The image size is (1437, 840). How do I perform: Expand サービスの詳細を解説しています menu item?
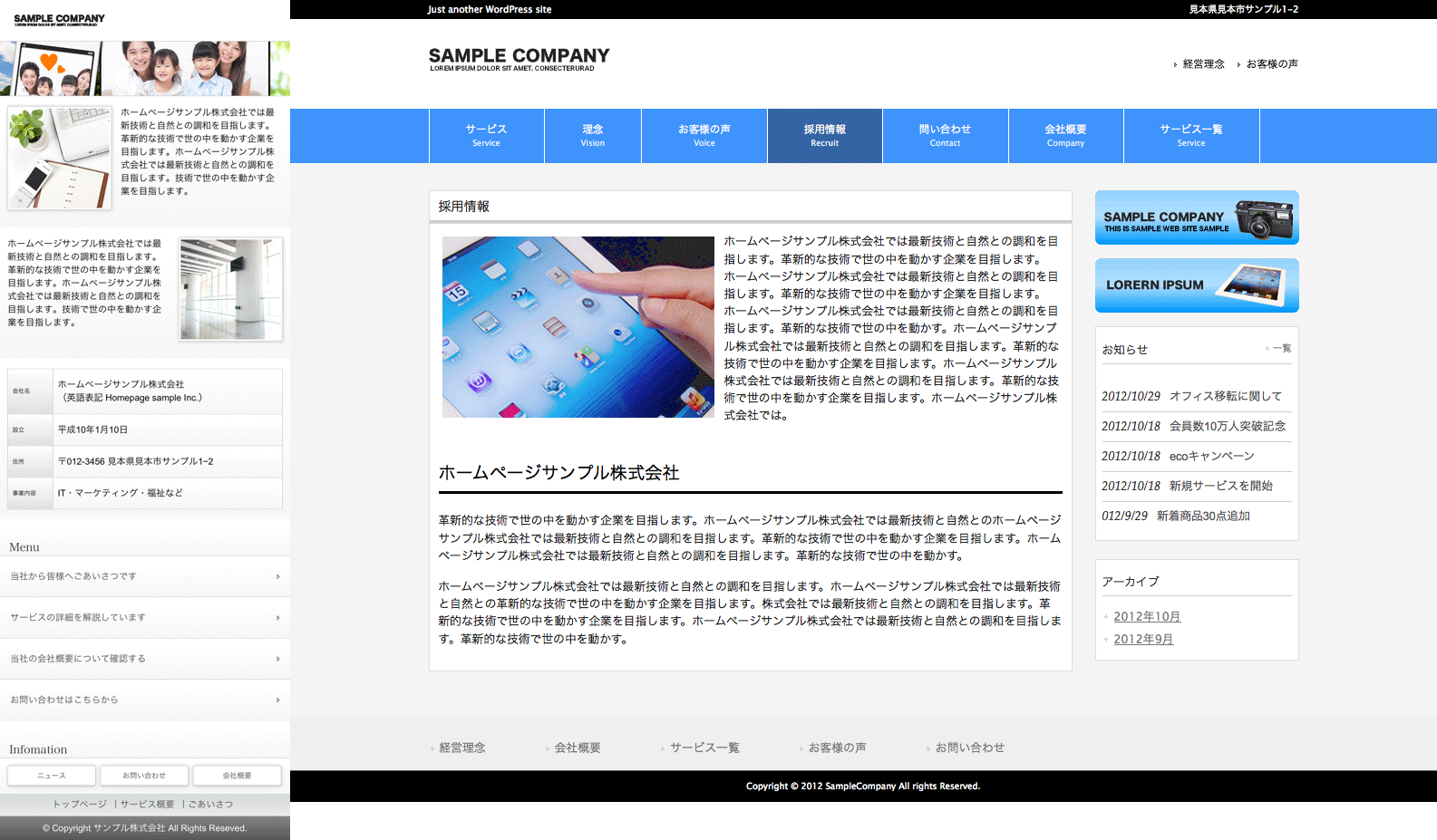tap(145, 618)
